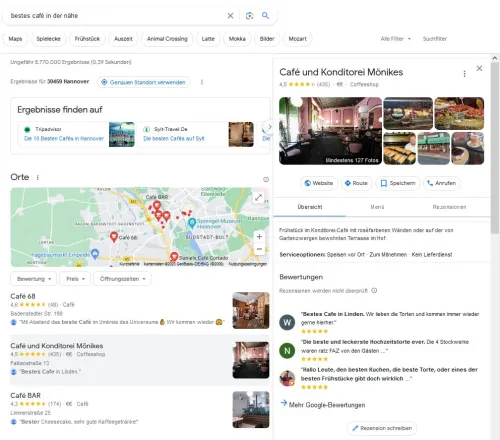Click the (435) review count in panel
The image size is (500, 440).
323,84
